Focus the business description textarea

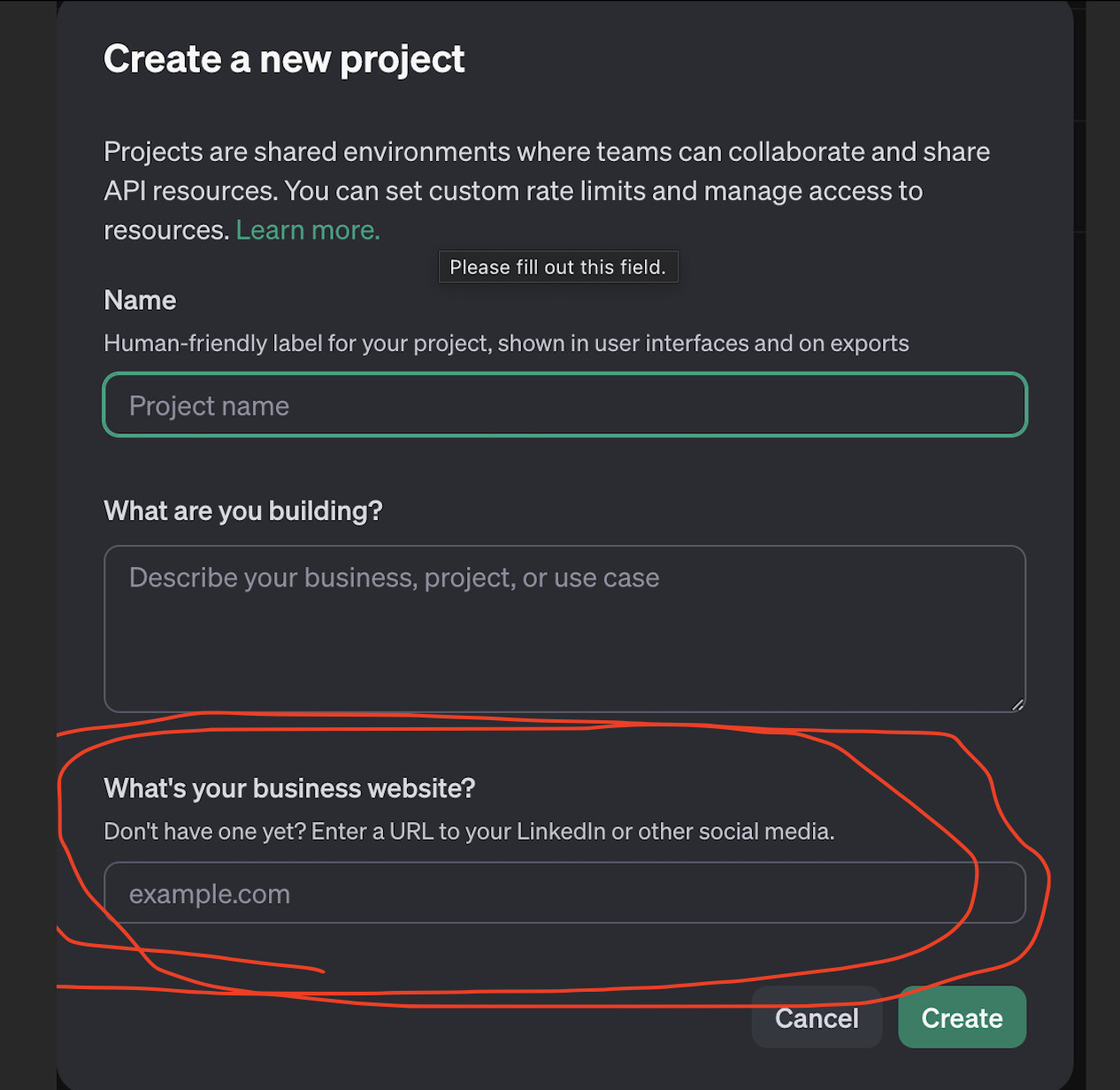point(564,628)
